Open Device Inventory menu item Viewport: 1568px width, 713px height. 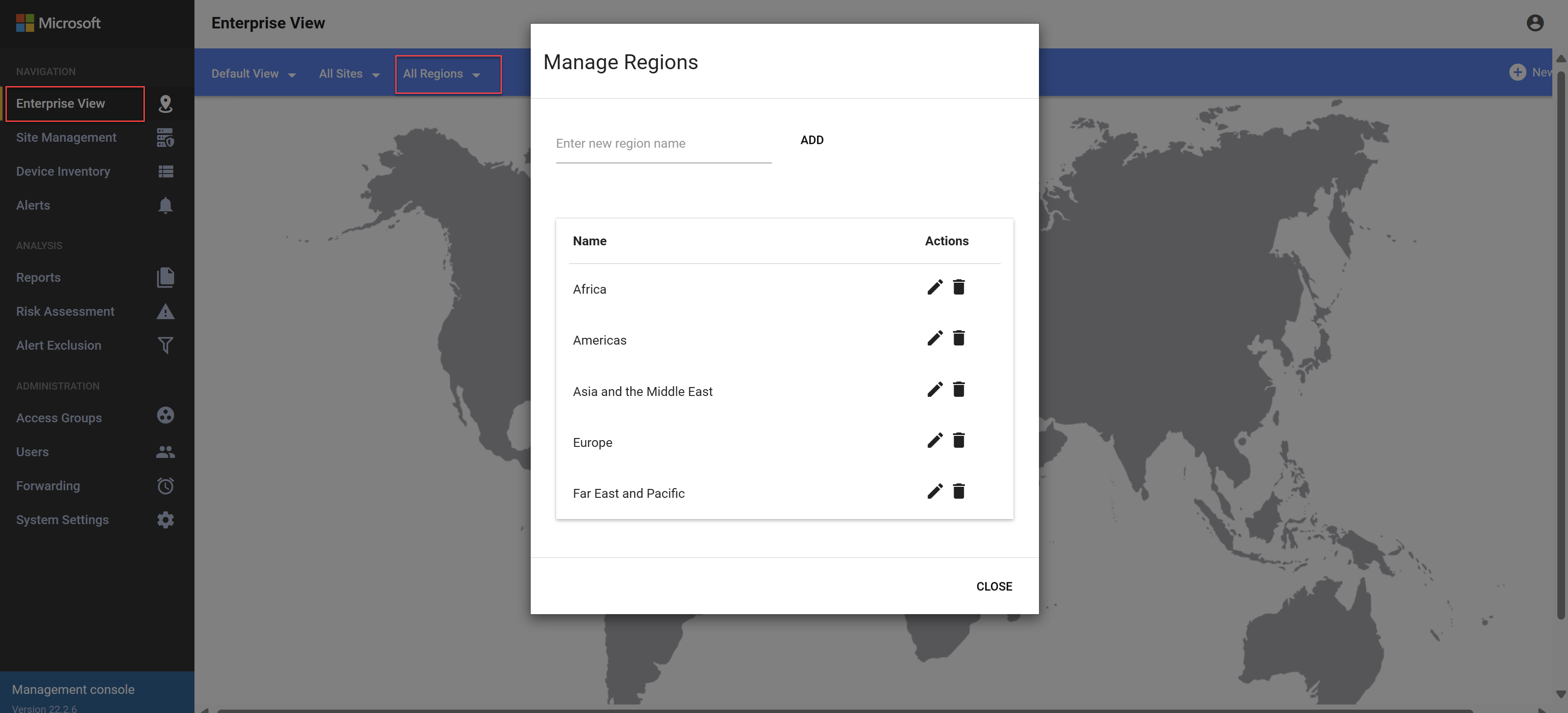point(63,172)
